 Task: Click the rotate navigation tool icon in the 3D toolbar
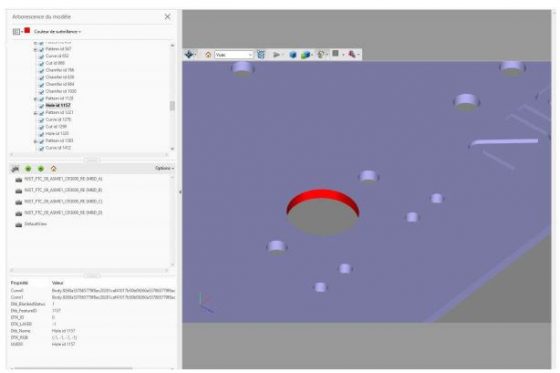pos(189,54)
